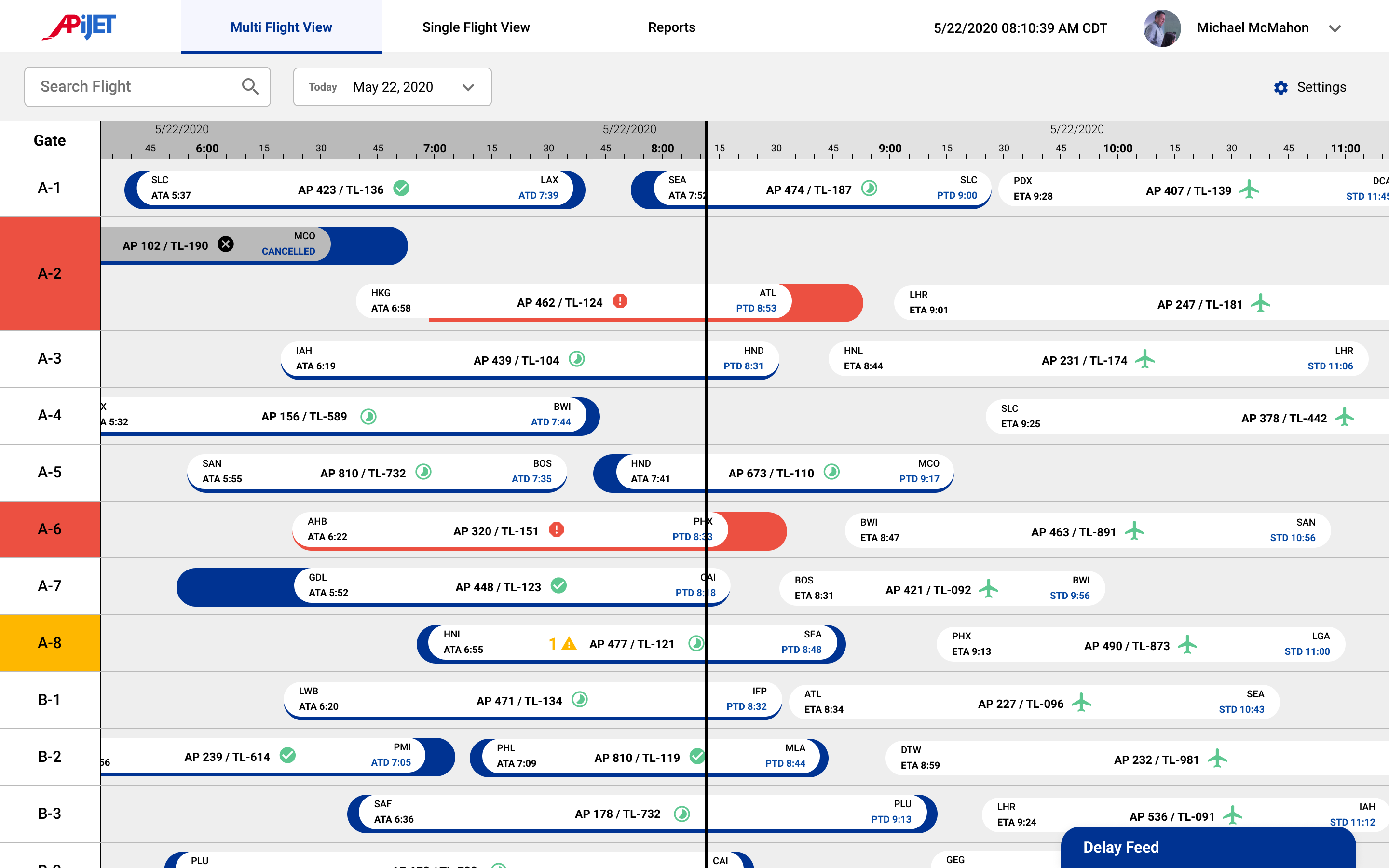Select the red A-2 gate row header
This screenshot has height=868, width=1389.
pos(50,273)
